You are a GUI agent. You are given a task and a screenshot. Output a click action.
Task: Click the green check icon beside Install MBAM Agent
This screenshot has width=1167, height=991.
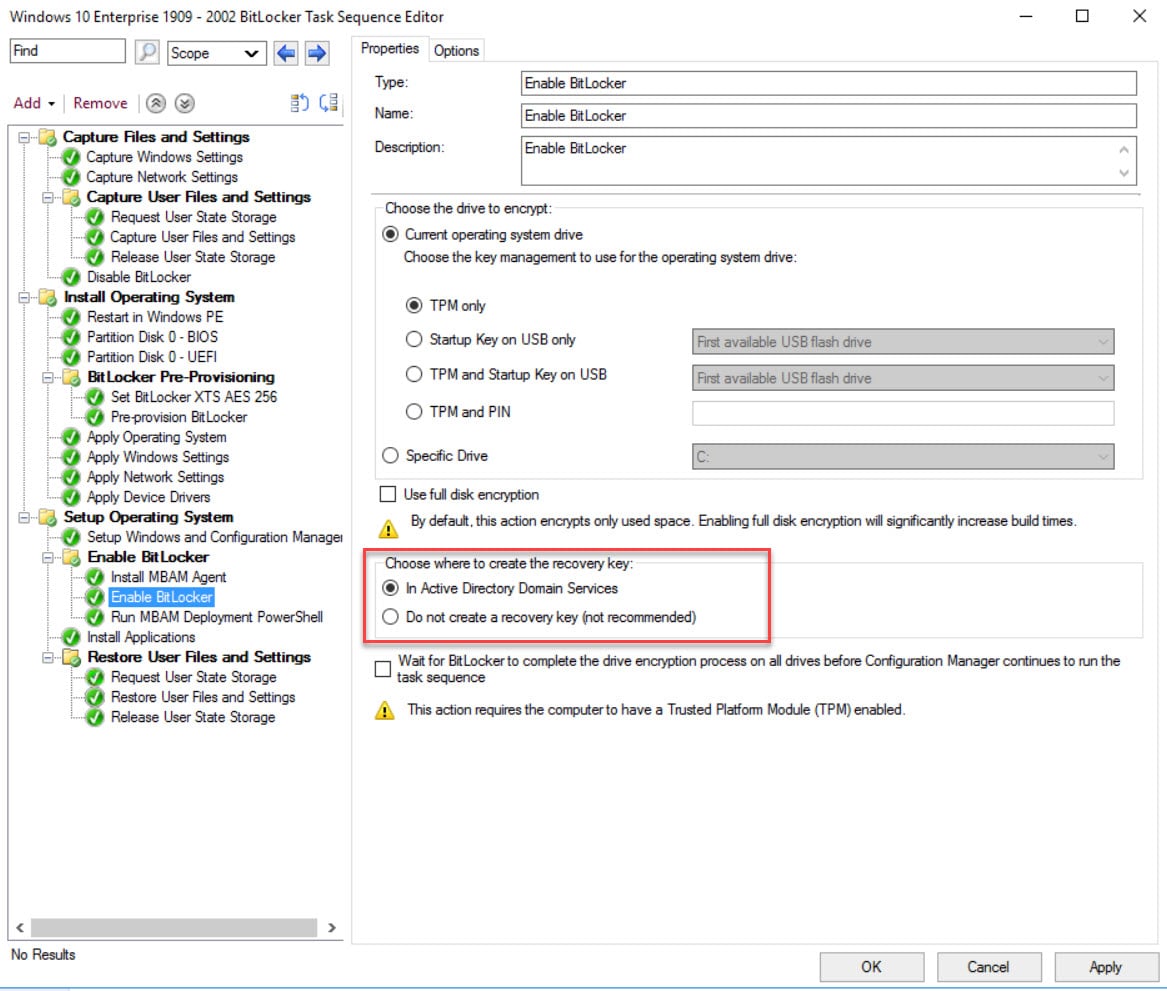[95, 577]
